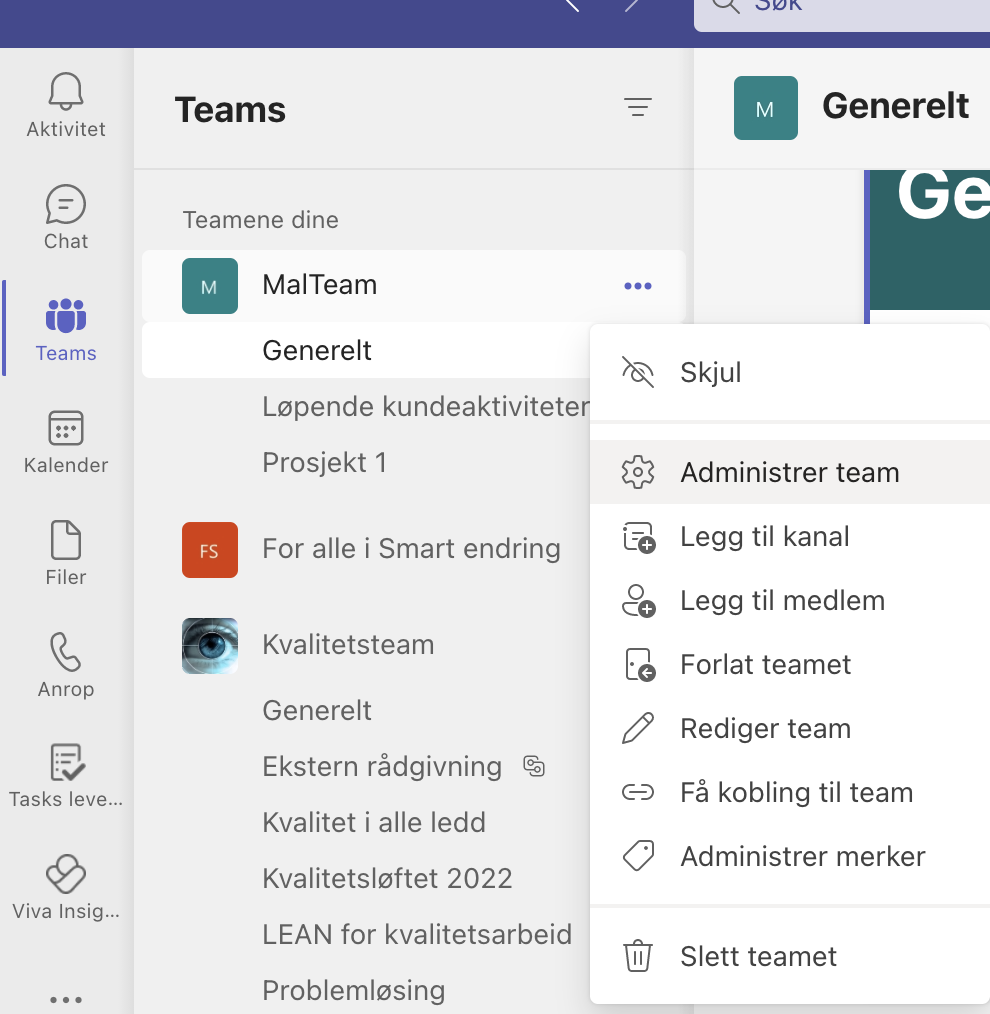Choose Forlat teamet
The image size is (990, 1014).
(790, 665)
